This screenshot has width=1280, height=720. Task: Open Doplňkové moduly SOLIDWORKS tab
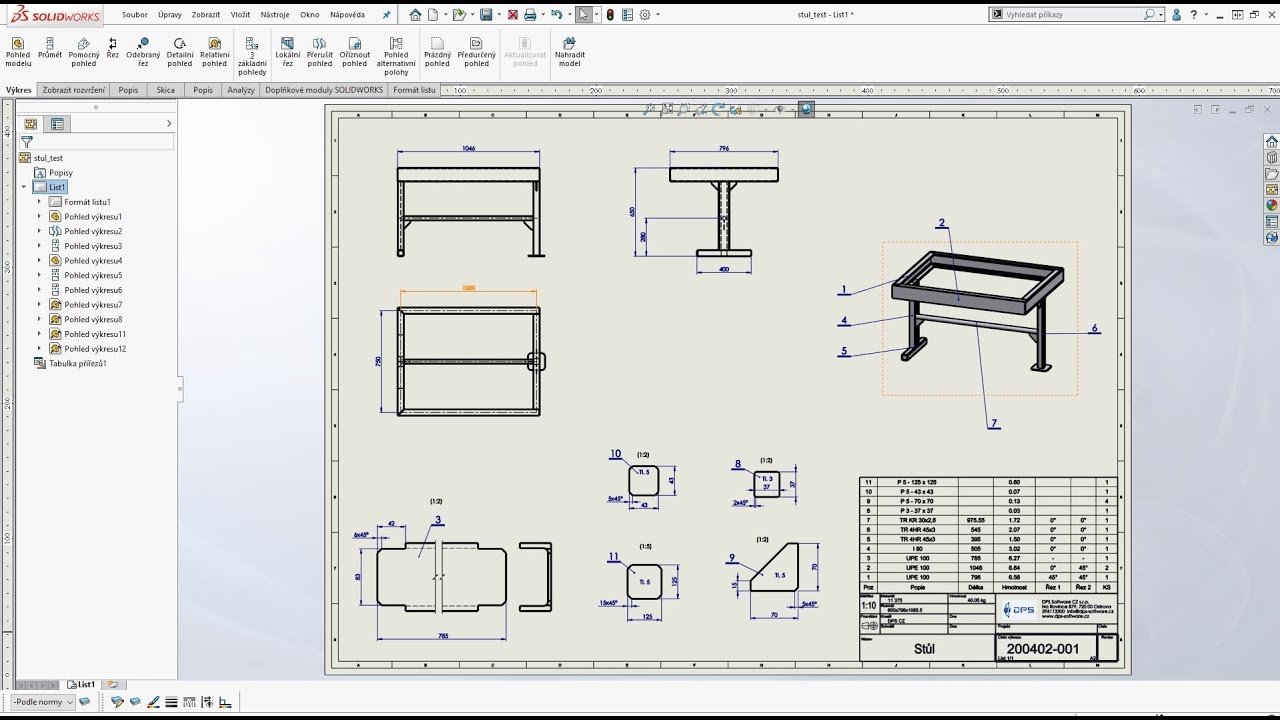[x=324, y=90]
